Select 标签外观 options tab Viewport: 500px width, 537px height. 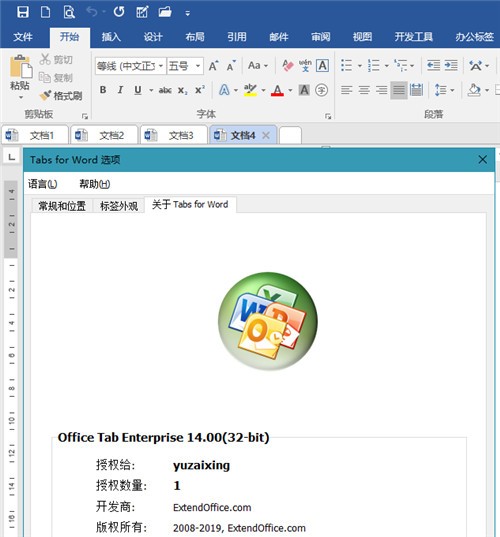[119, 206]
